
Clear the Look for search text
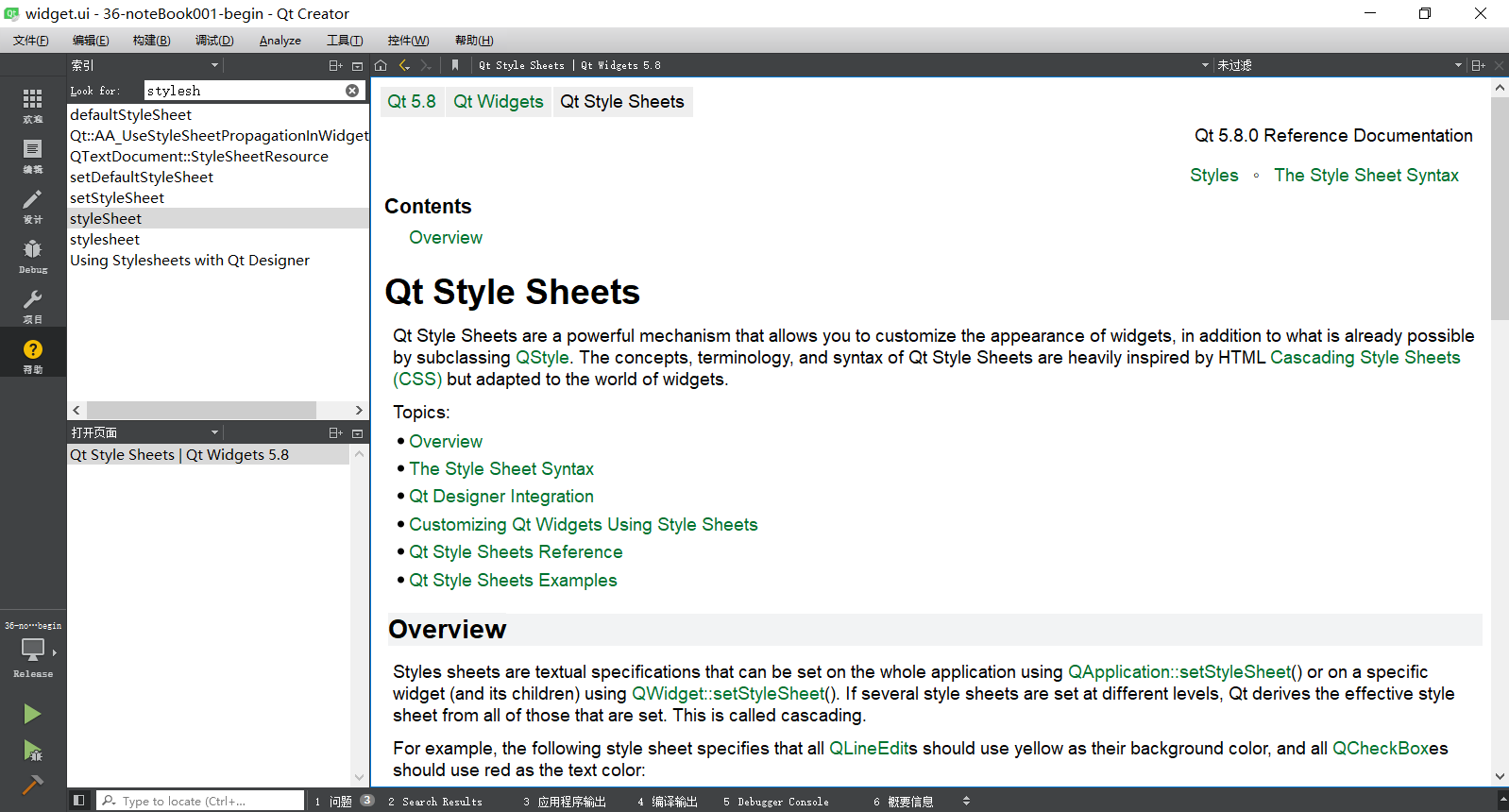352,91
